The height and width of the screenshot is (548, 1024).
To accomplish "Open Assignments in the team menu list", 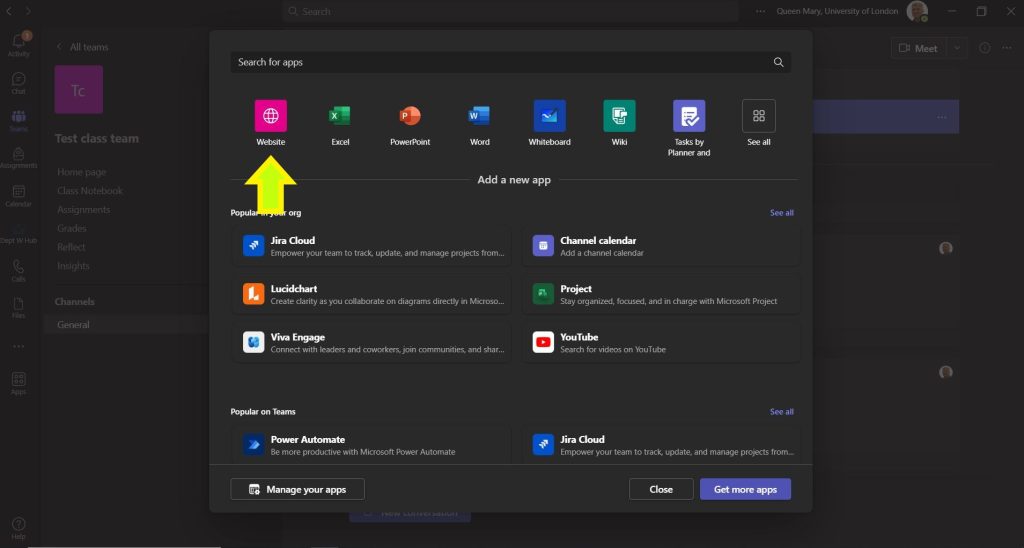I will pos(84,210).
